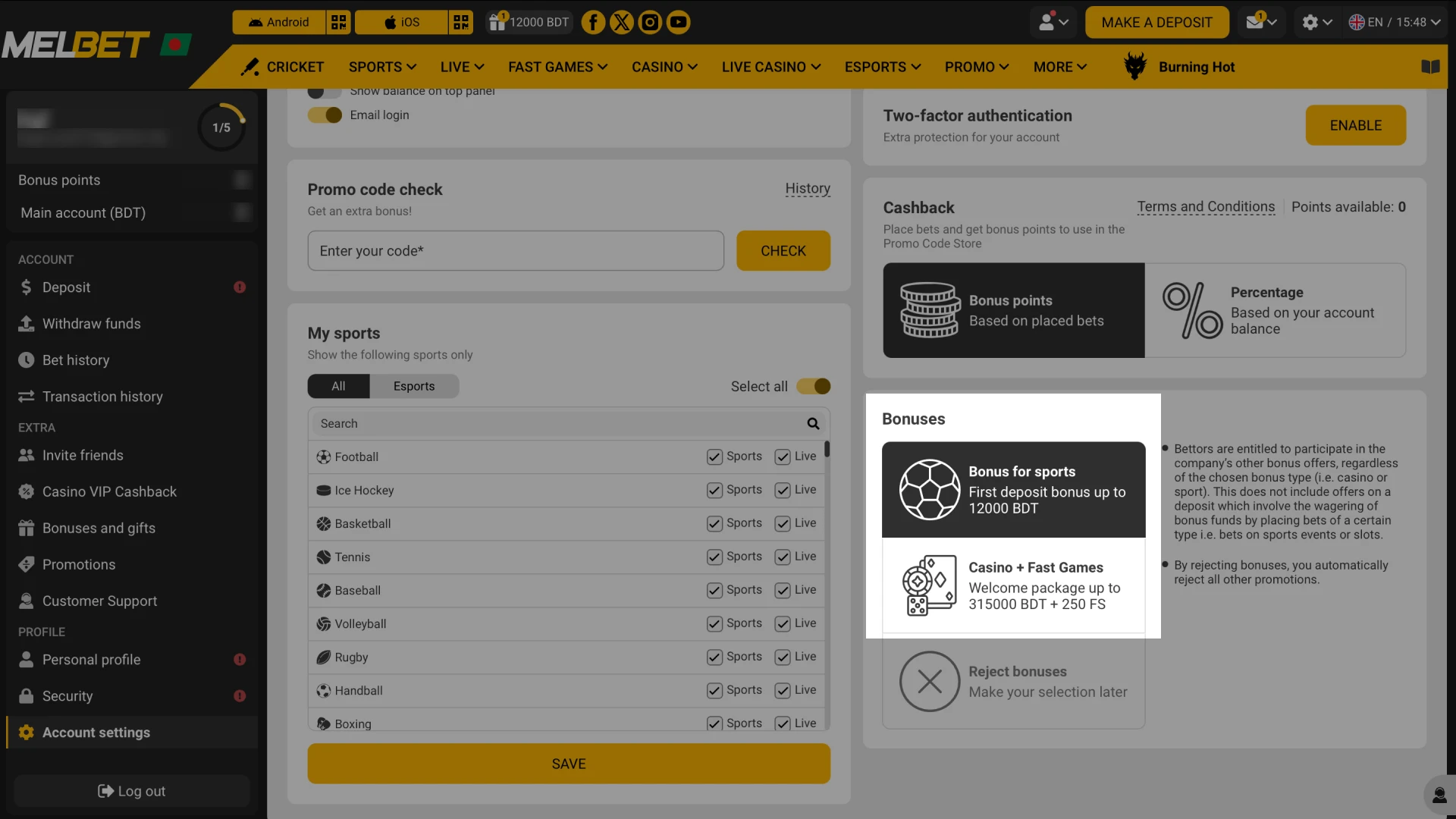Screen dimensions: 1456x819
Task: Toggle off Email login
Action: [x=324, y=115]
